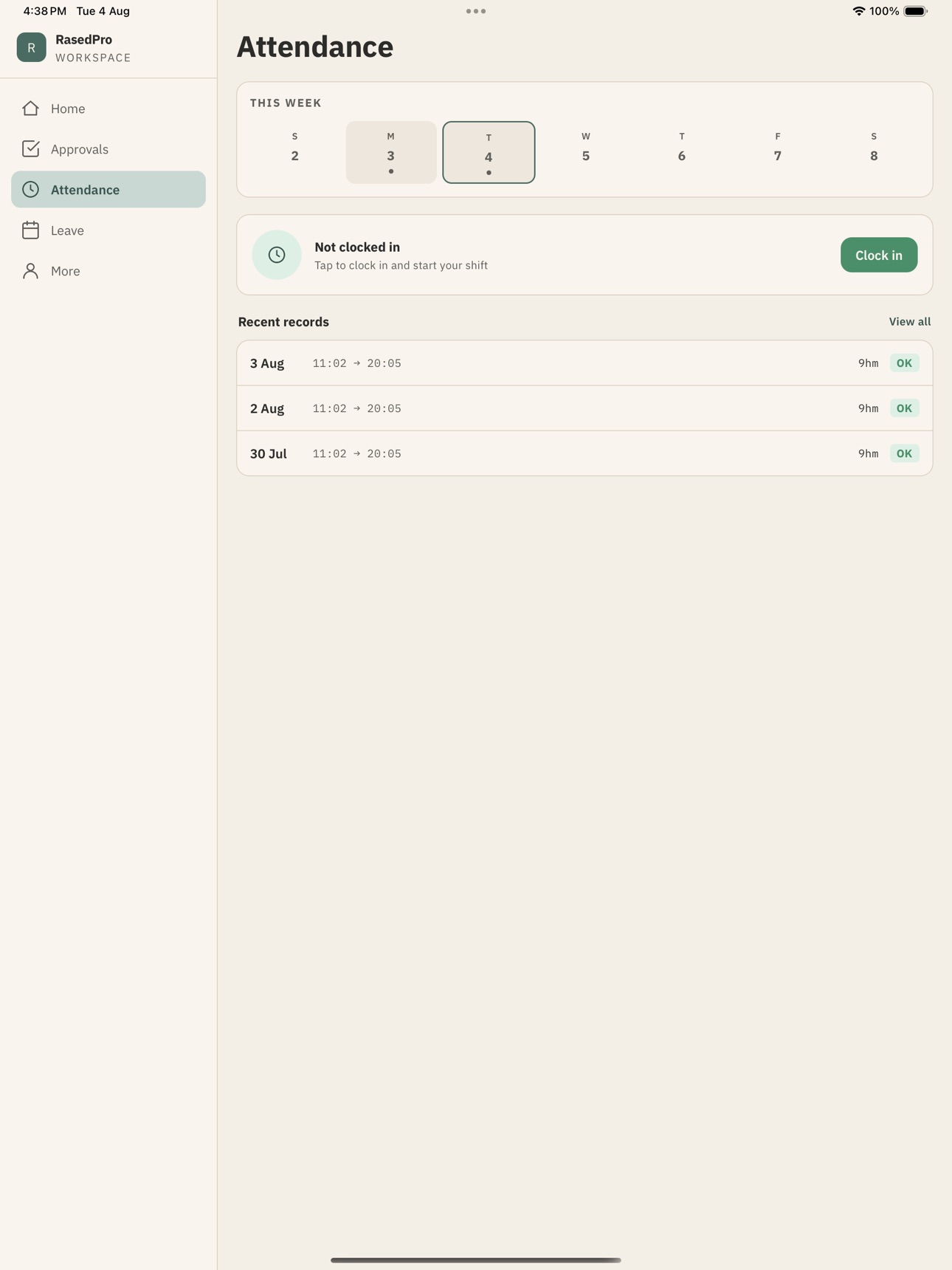Select Wednesday 5 in the week strip
This screenshot has height=1270, width=952.
pos(586,152)
